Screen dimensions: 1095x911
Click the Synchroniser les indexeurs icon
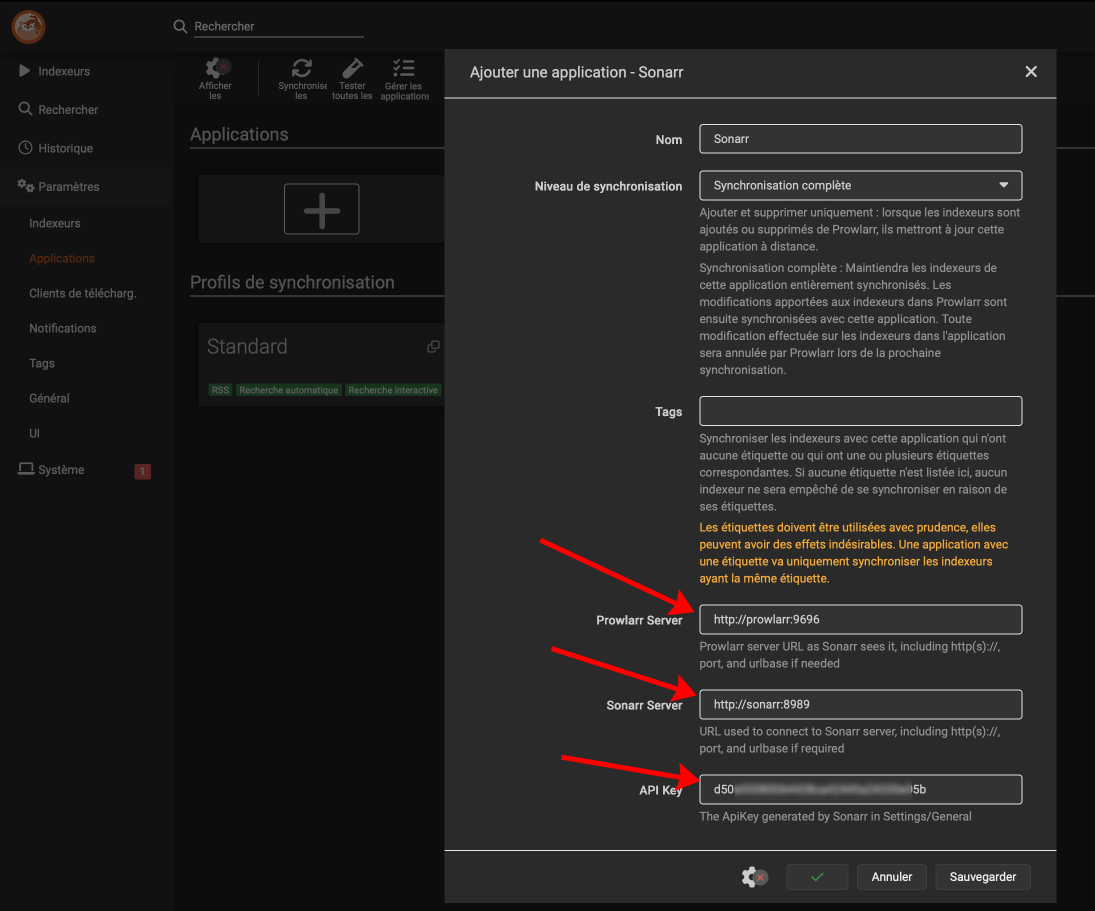(x=301, y=69)
